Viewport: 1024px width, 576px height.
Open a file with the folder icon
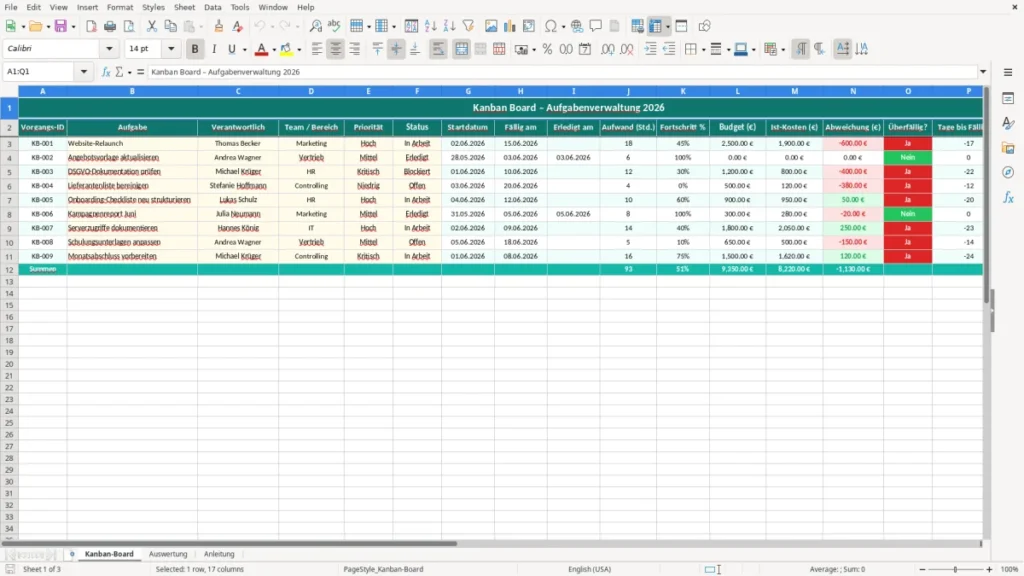tap(35, 26)
